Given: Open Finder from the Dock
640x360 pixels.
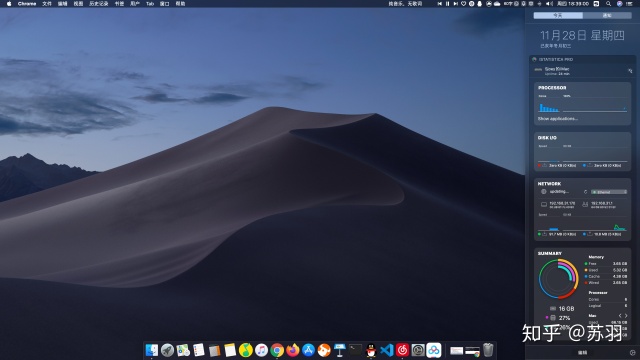Looking at the screenshot, I should coord(151,350).
